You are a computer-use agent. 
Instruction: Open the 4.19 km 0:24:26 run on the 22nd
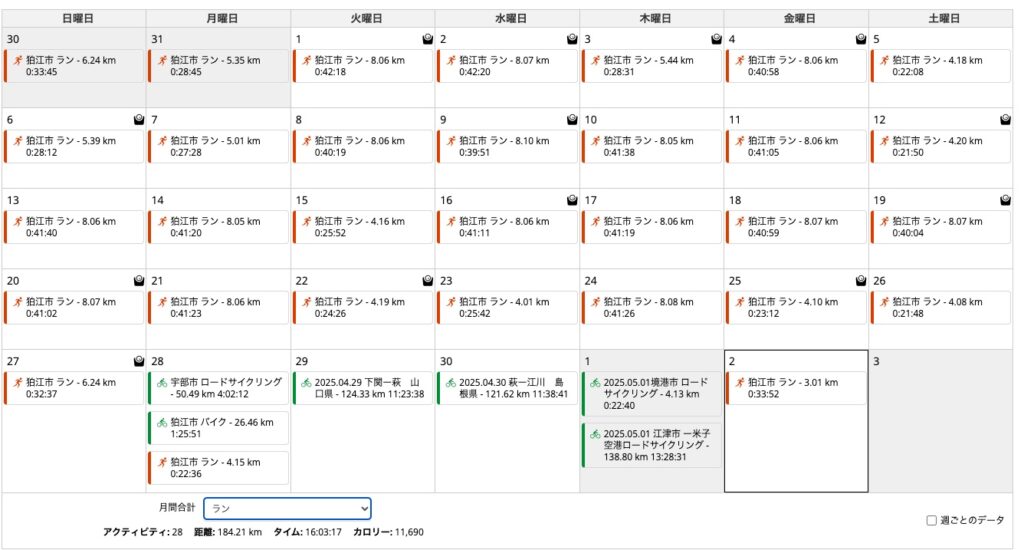363,308
